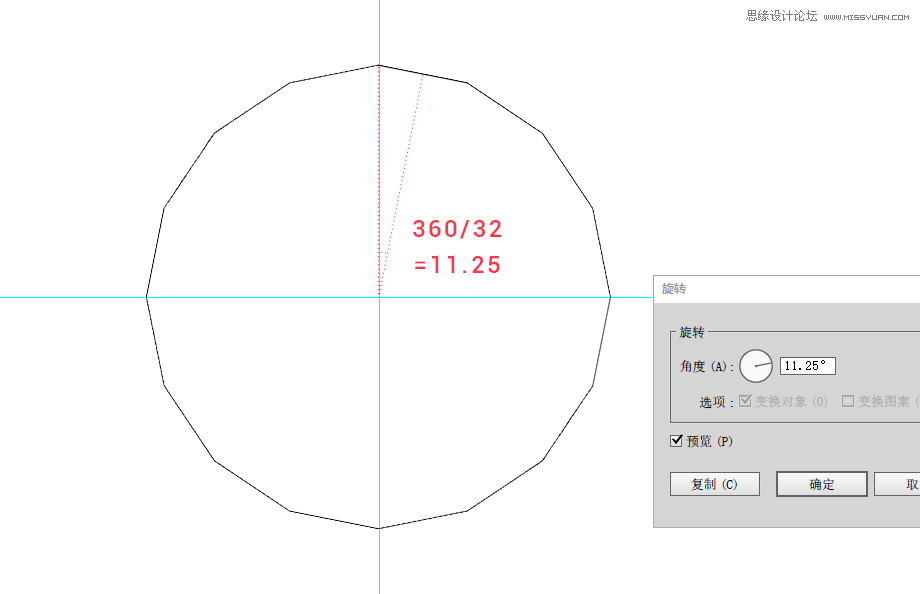Viewport: 920px width, 594px height.
Task: Click the polygon's bottom vertex anchor point
Action: click(x=379, y=528)
